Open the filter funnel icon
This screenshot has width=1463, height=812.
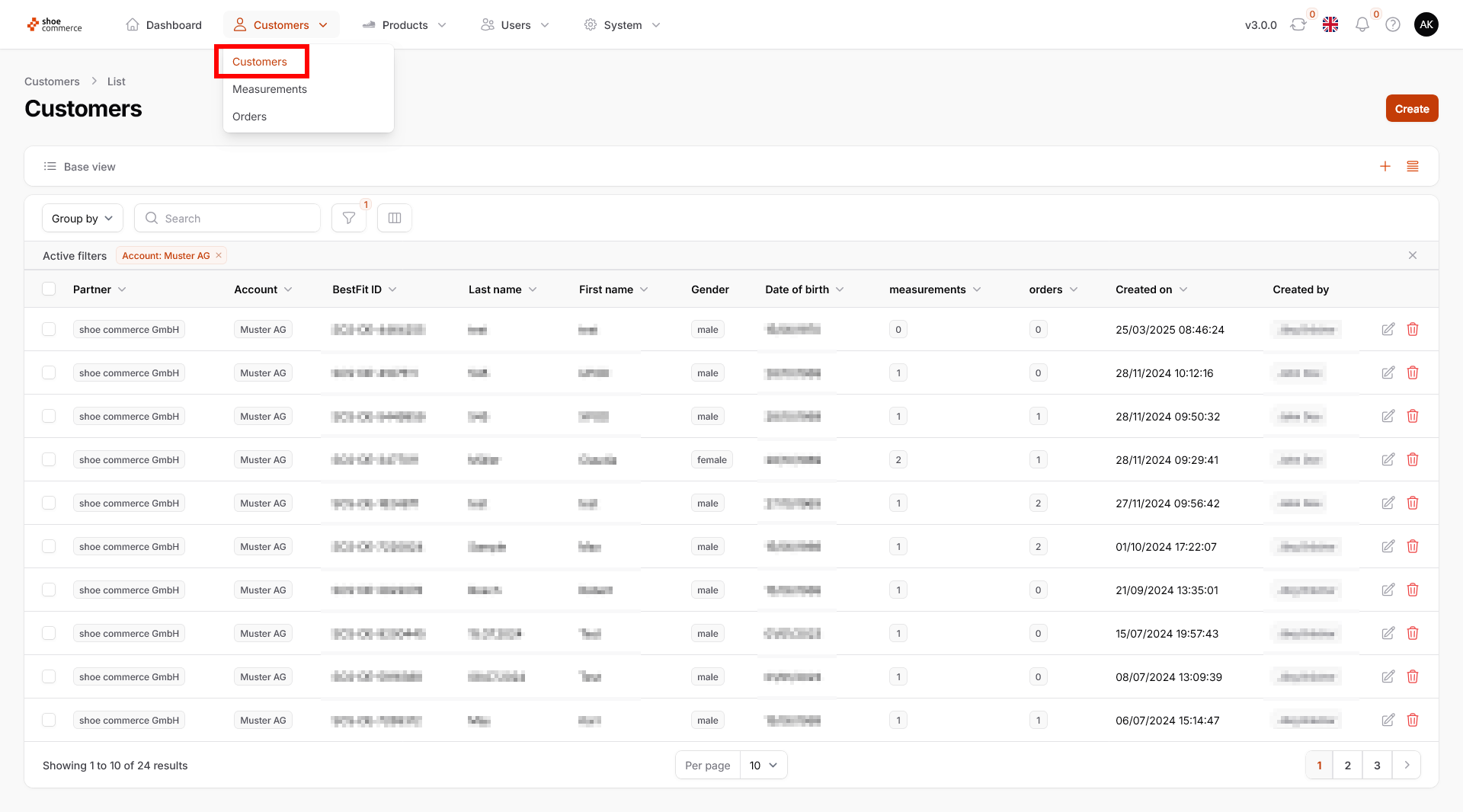pos(348,219)
